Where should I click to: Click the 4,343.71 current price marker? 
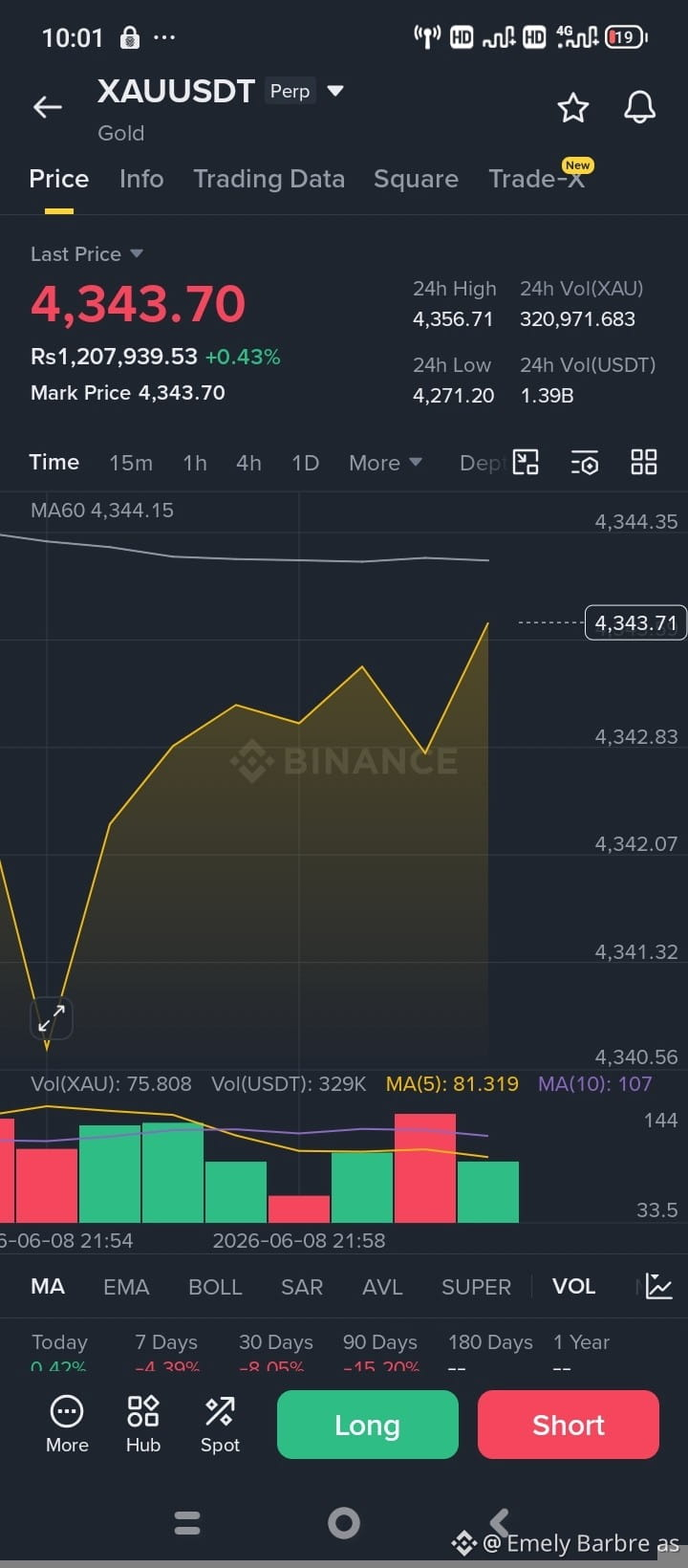pos(635,622)
